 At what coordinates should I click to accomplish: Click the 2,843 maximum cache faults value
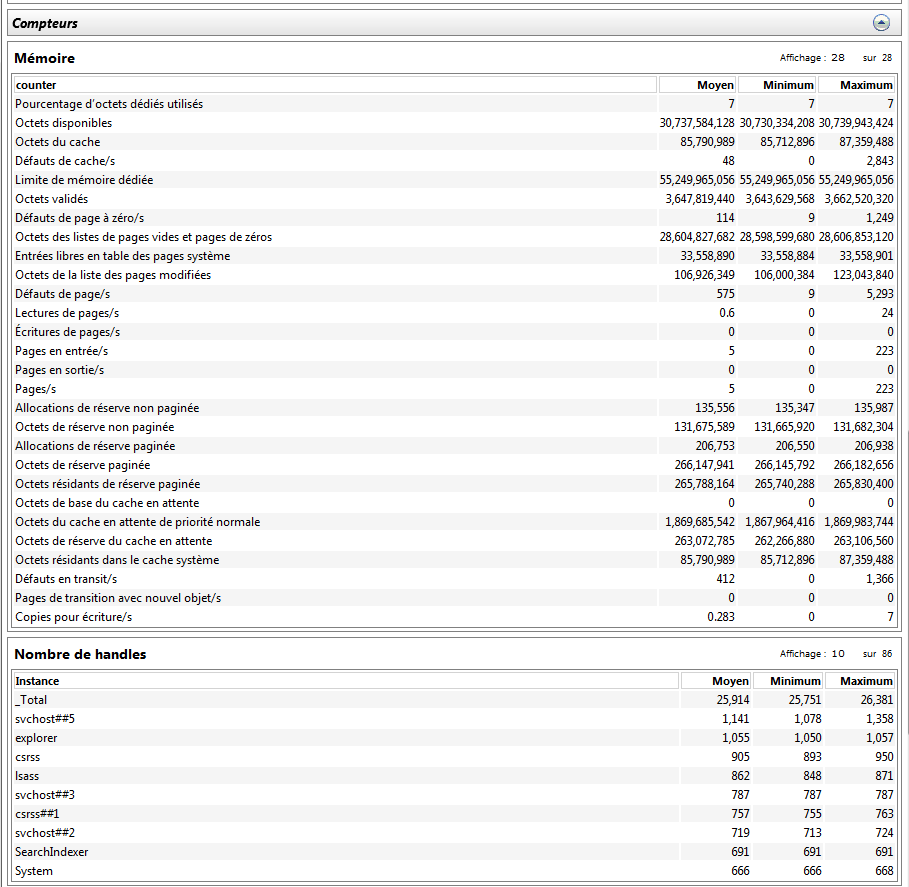pos(880,161)
